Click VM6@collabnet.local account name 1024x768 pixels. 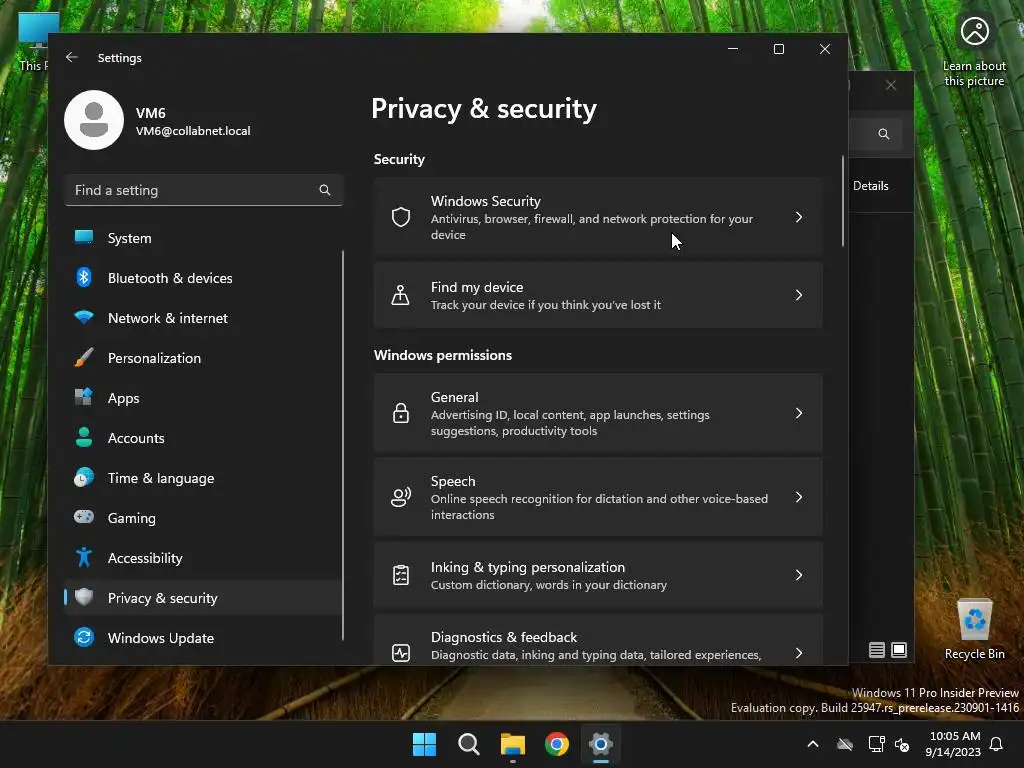(193, 131)
